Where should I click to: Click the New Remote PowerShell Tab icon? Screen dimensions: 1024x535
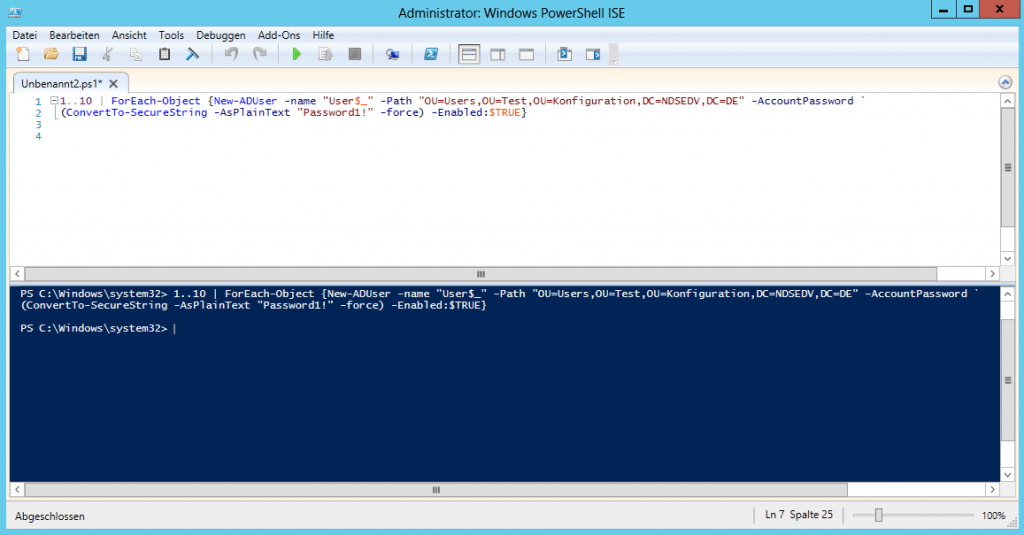coord(392,54)
